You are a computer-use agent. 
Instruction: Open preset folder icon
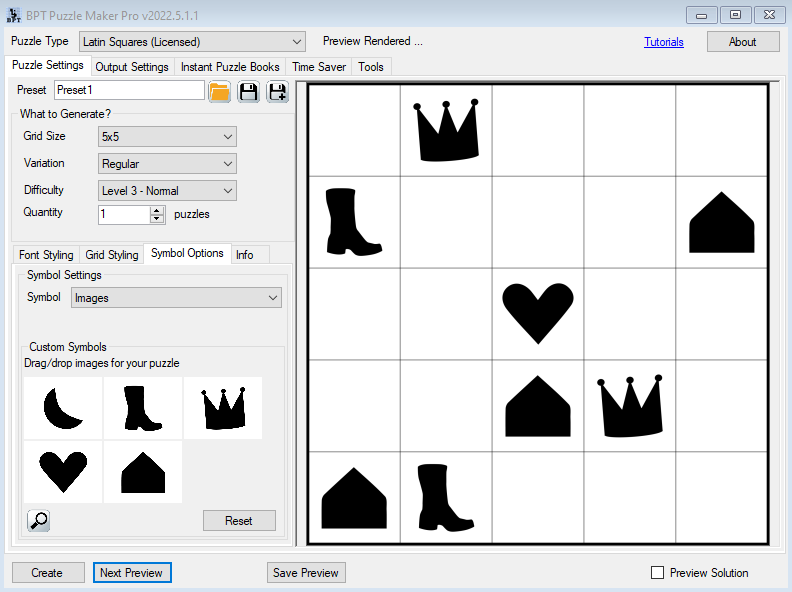tap(220, 92)
